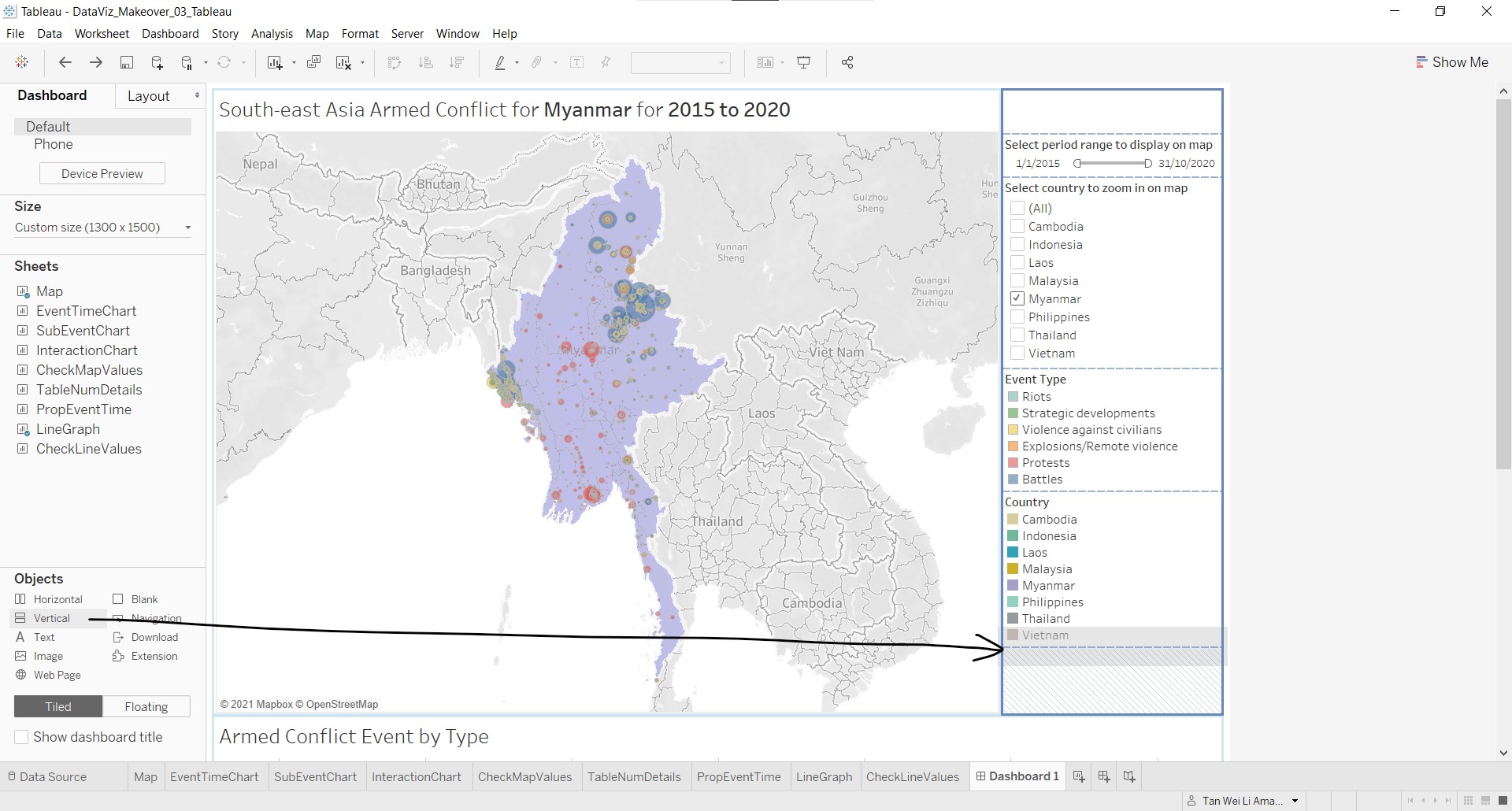Click the Presentation Mode icon

point(804,63)
